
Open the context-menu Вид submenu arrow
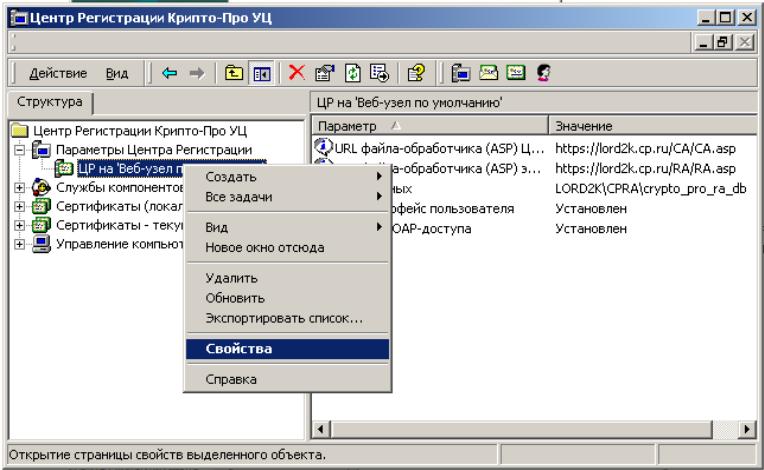coord(379,227)
